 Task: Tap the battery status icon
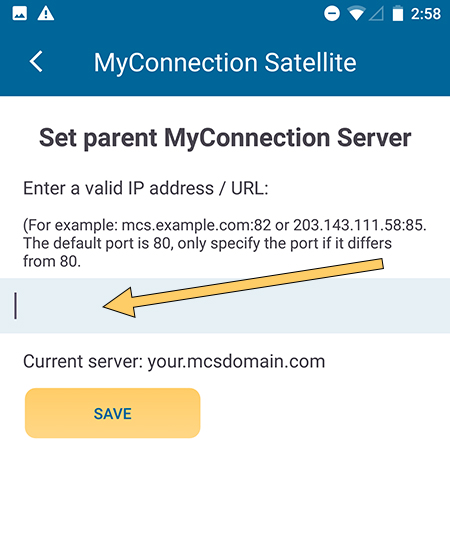tap(398, 14)
